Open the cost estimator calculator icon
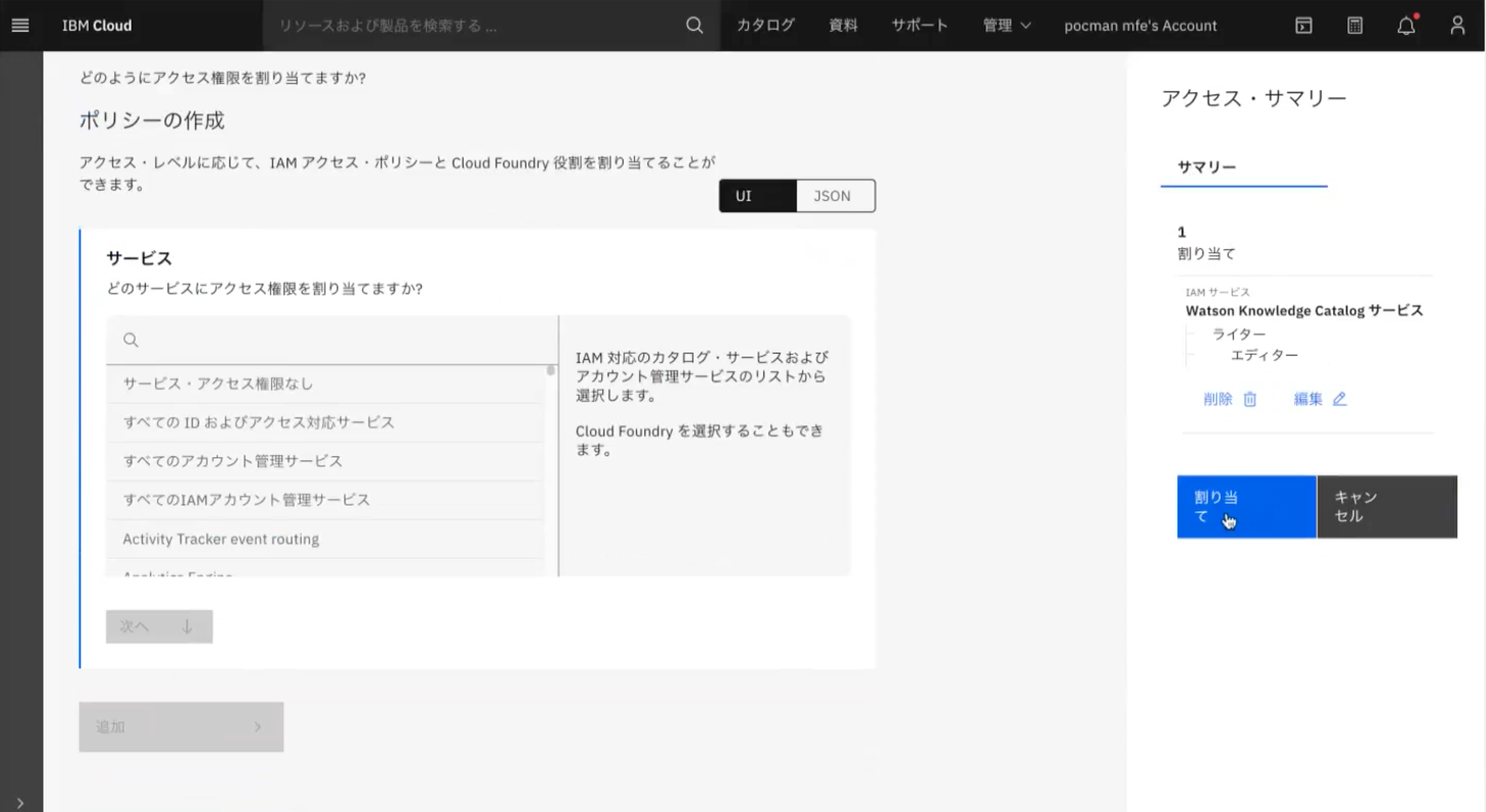This screenshot has width=1486, height=812. (x=1355, y=25)
